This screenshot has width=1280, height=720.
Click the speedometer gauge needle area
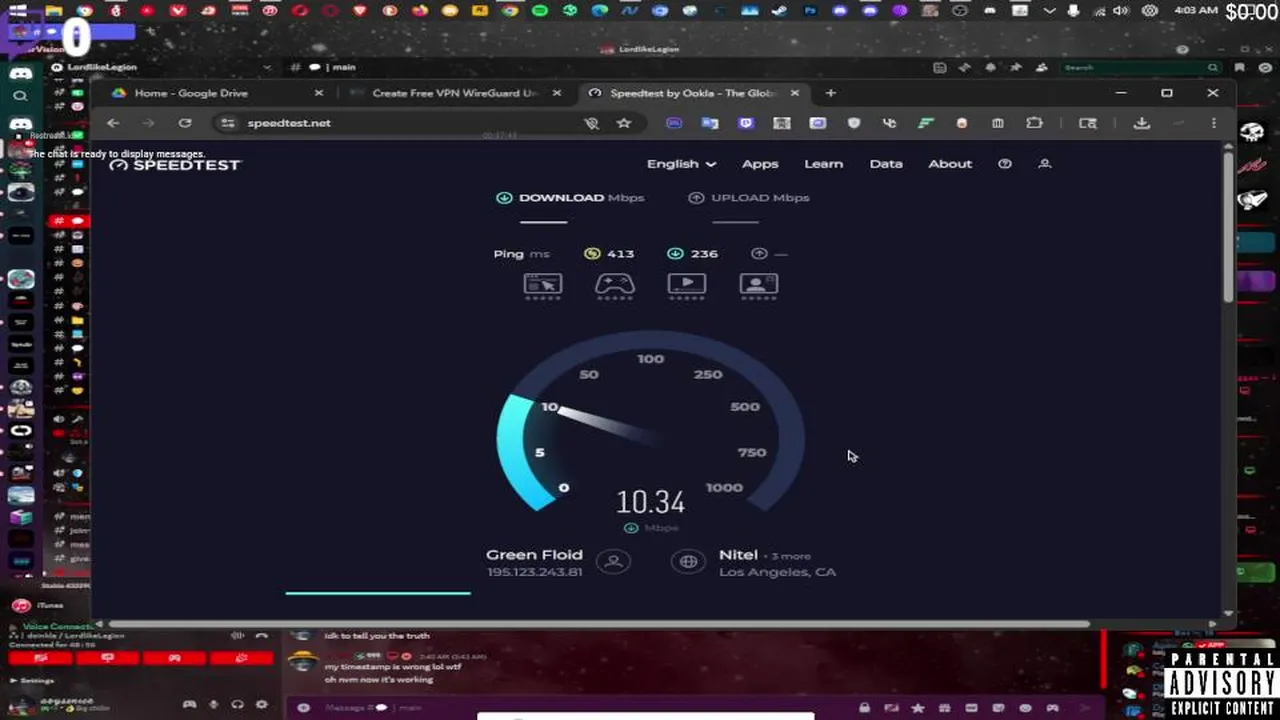607,423
